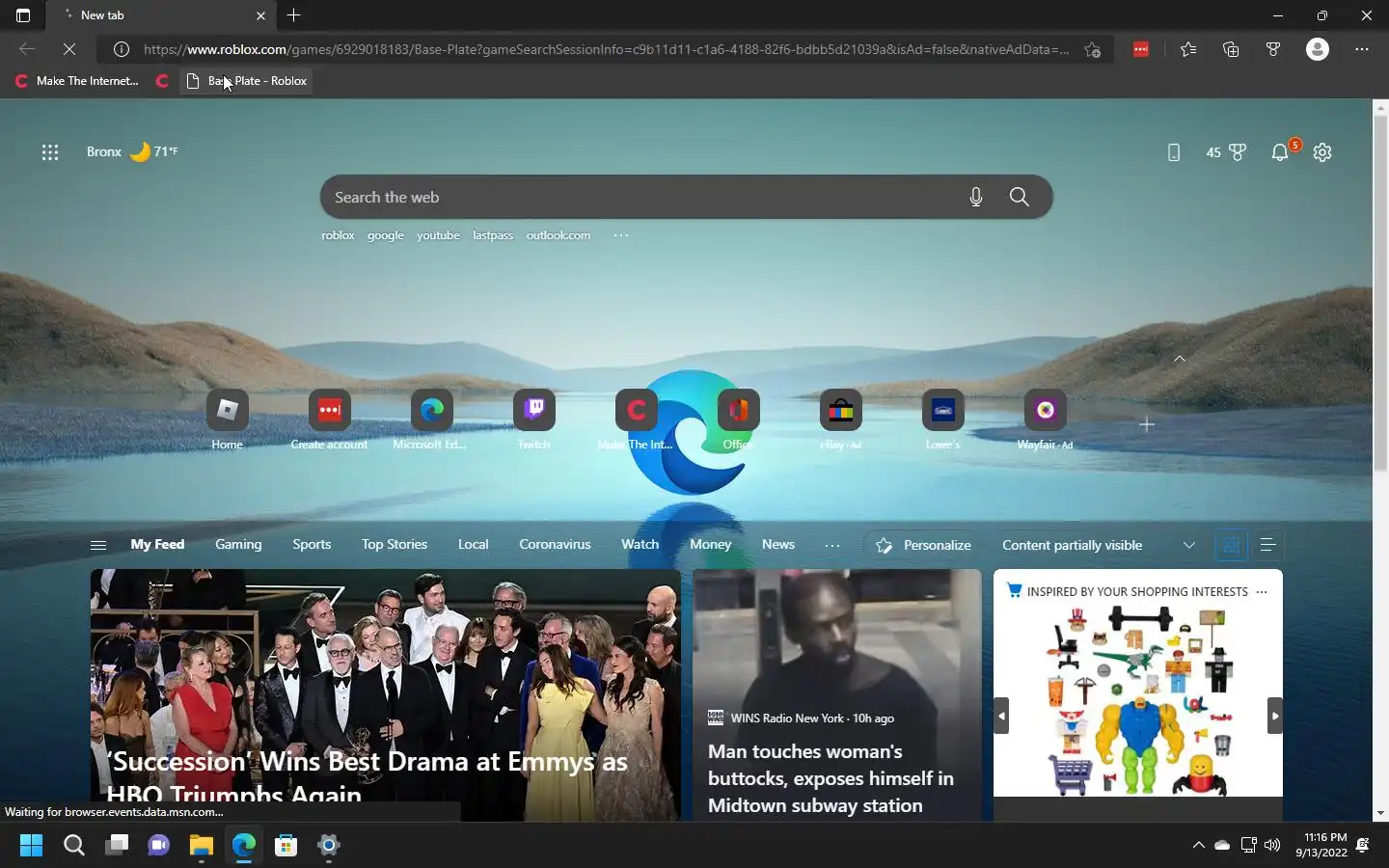Open the eBay ad quick link
Image resolution: width=1389 pixels, height=868 pixels.
(840, 420)
